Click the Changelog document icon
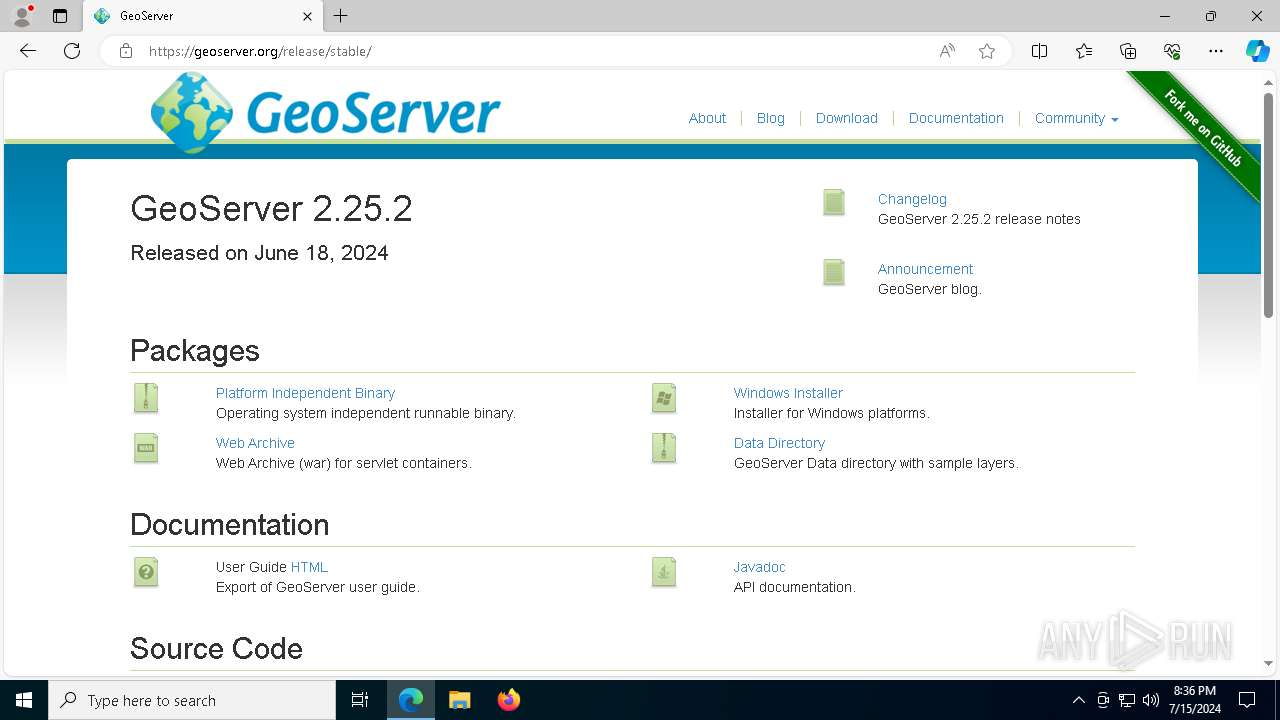 (x=834, y=202)
